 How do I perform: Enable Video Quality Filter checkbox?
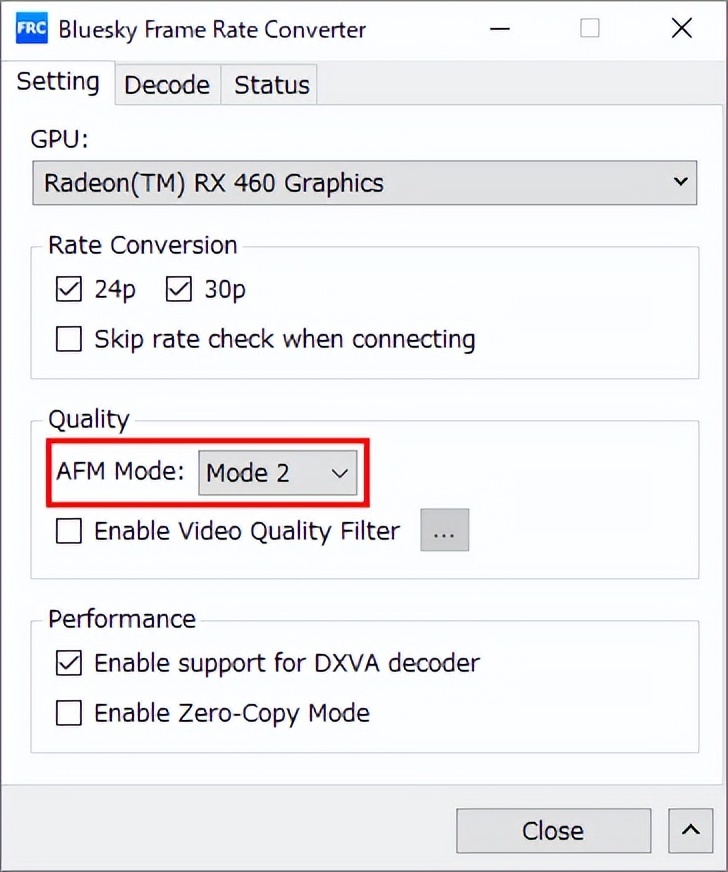tap(69, 531)
